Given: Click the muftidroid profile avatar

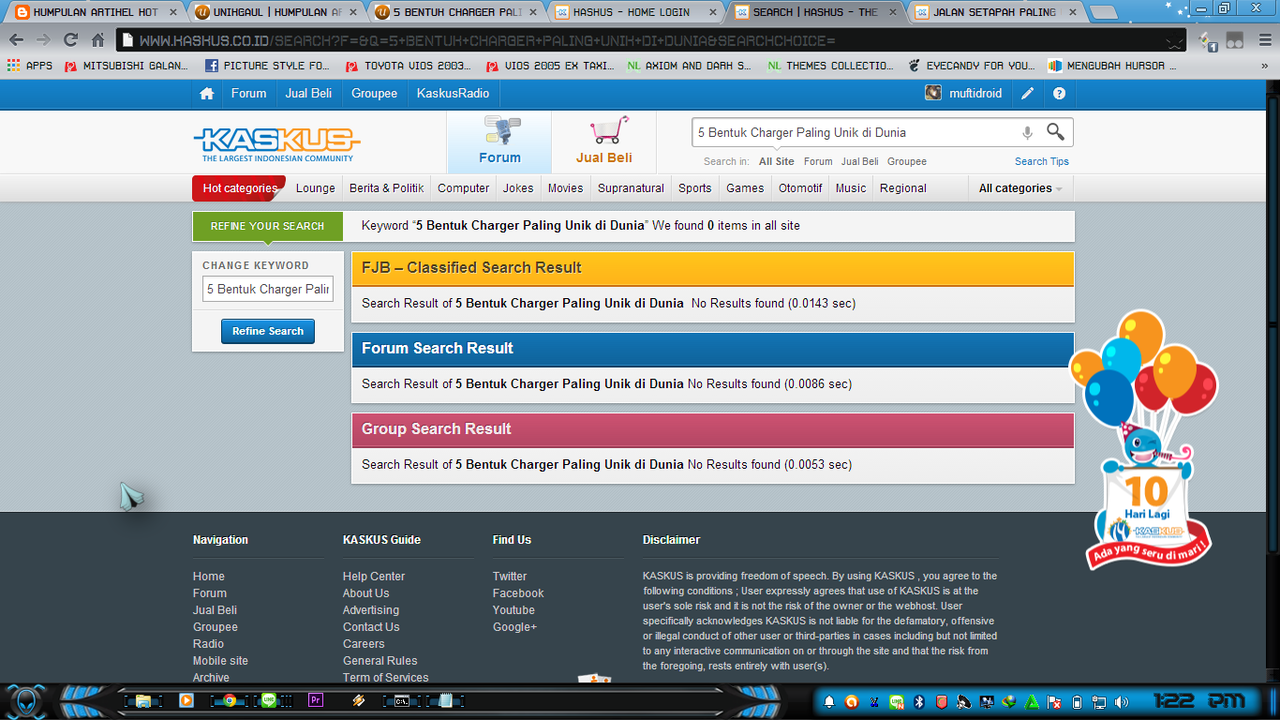Looking at the screenshot, I should pos(933,93).
